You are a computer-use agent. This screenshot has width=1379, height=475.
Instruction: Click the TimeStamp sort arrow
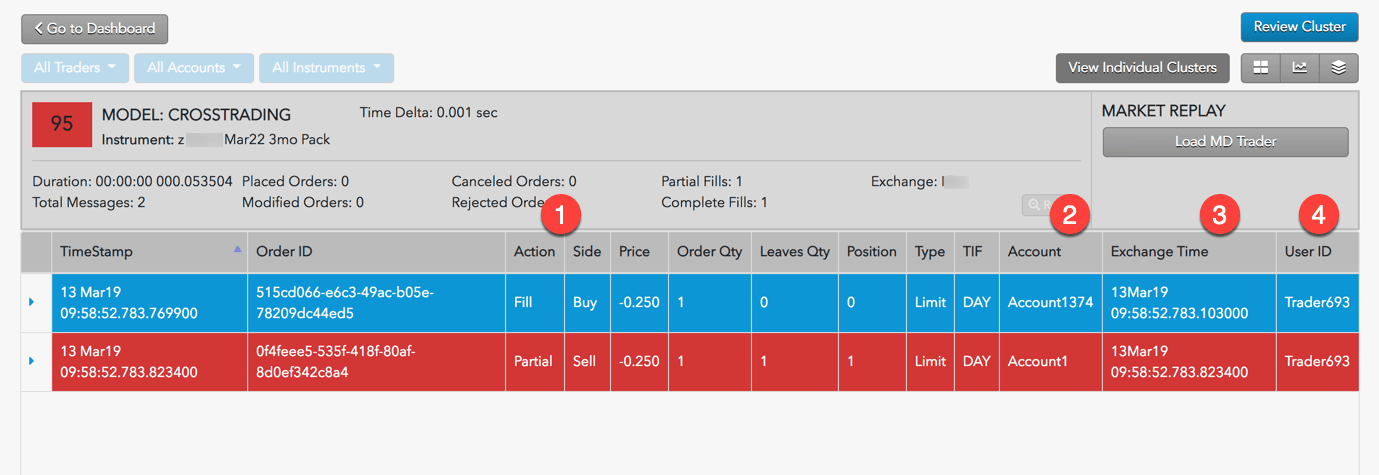click(237, 249)
